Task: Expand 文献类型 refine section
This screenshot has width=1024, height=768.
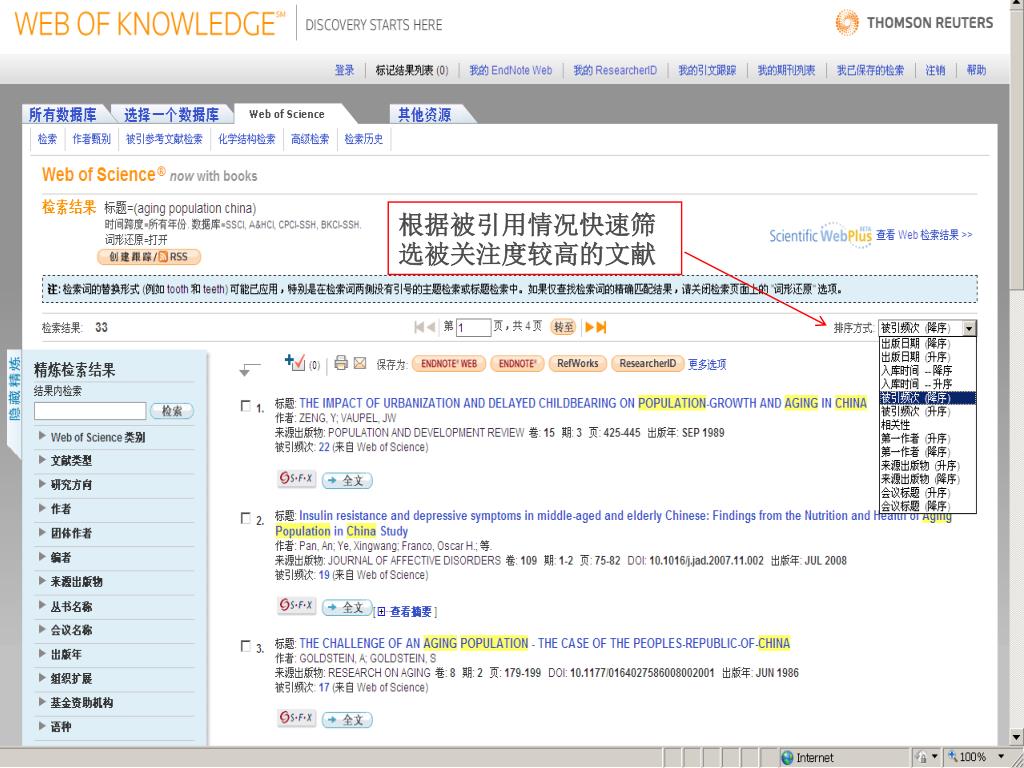Action: click(65, 460)
